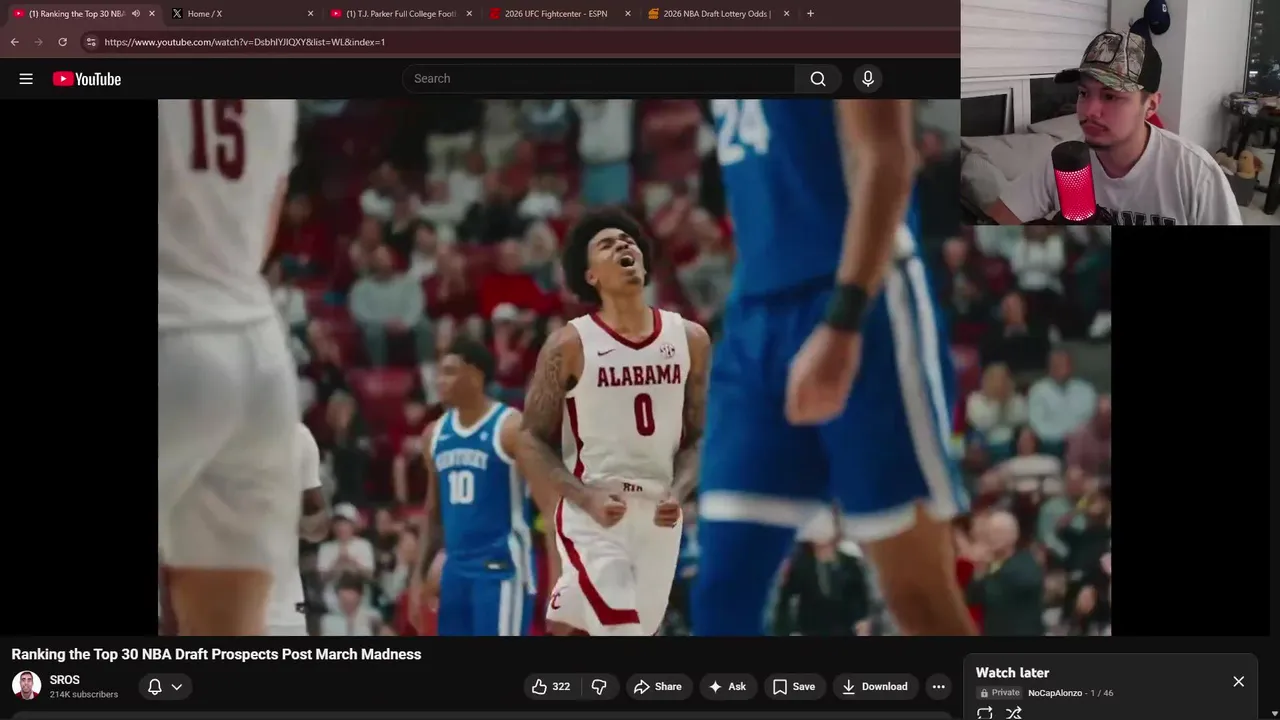Reload the current page
The width and height of the screenshot is (1280, 720).
point(62,42)
